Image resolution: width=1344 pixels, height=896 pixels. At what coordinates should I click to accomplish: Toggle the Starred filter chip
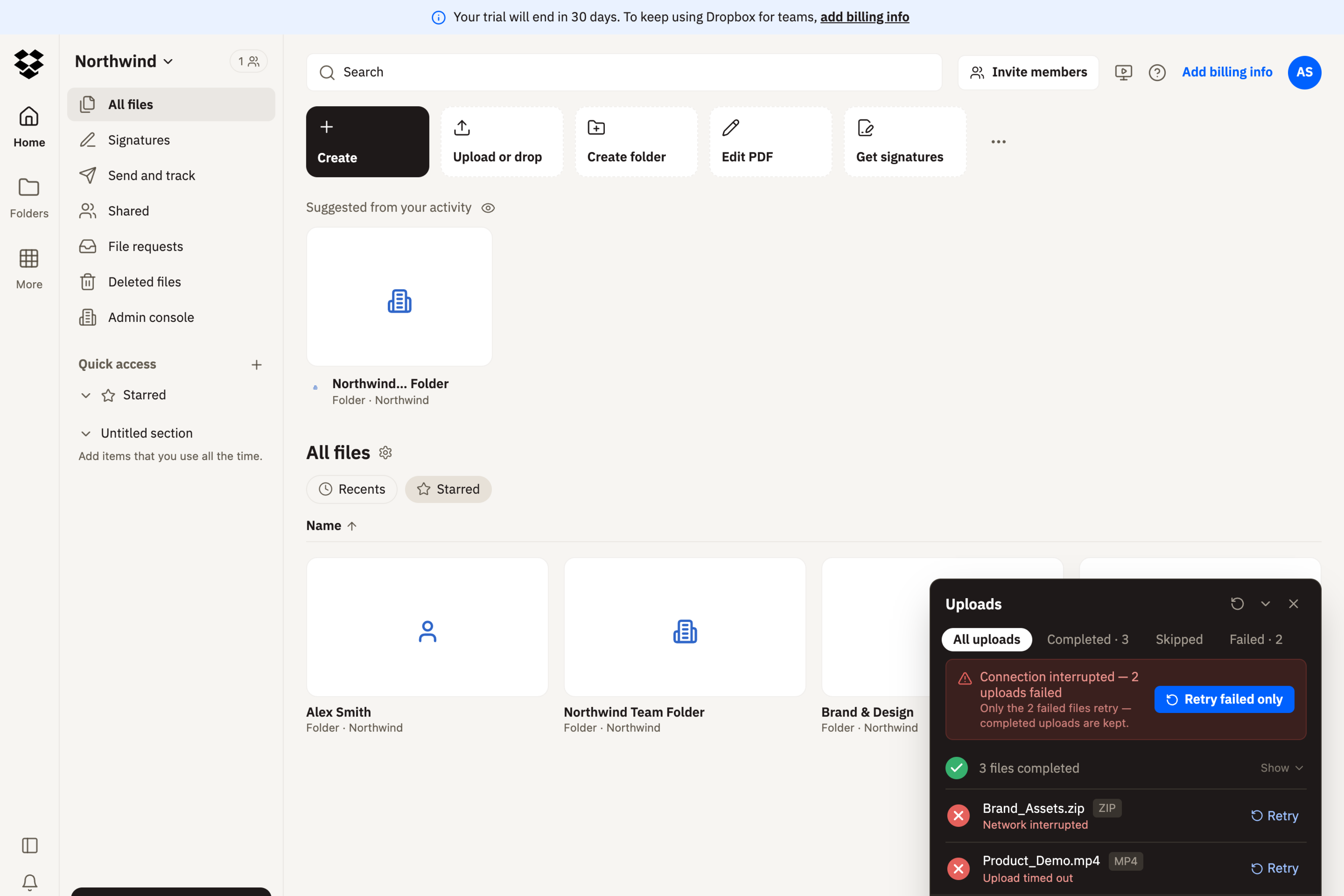click(x=448, y=489)
